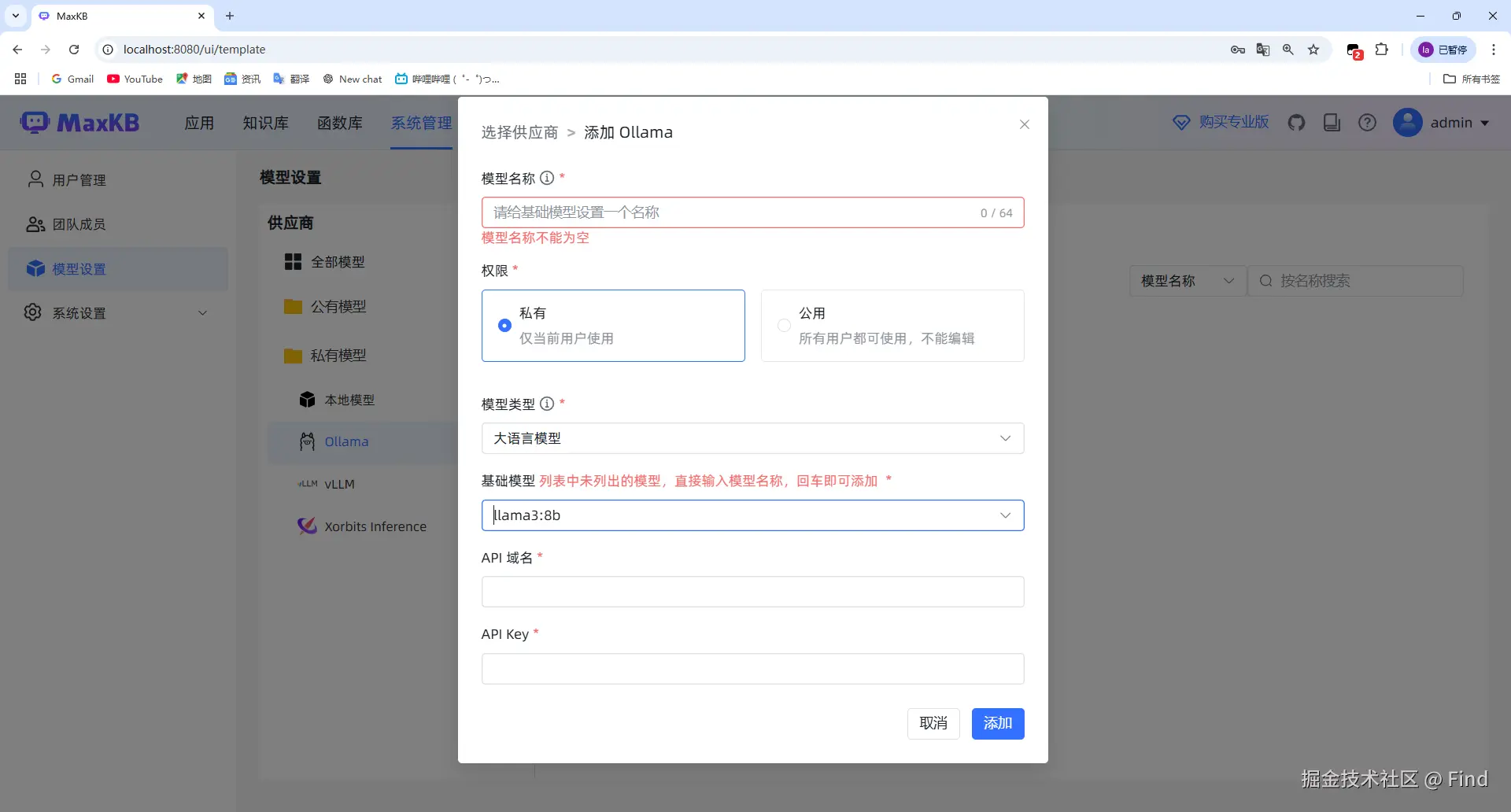The width and height of the screenshot is (1511, 812).
Task: Open a new browser tab
Action: [x=230, y=16]
